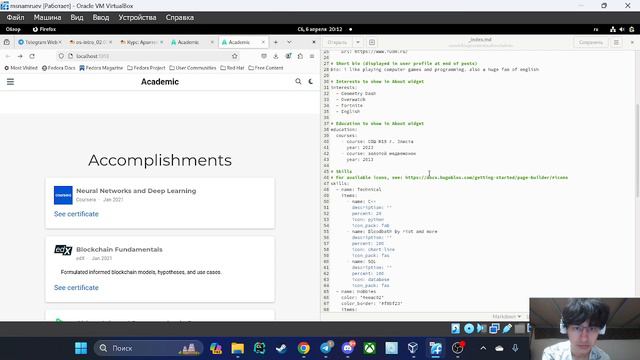This screenshot has height=360, width=640.
Task: Open Fedora Magazine bookmark
Action: 101,68
